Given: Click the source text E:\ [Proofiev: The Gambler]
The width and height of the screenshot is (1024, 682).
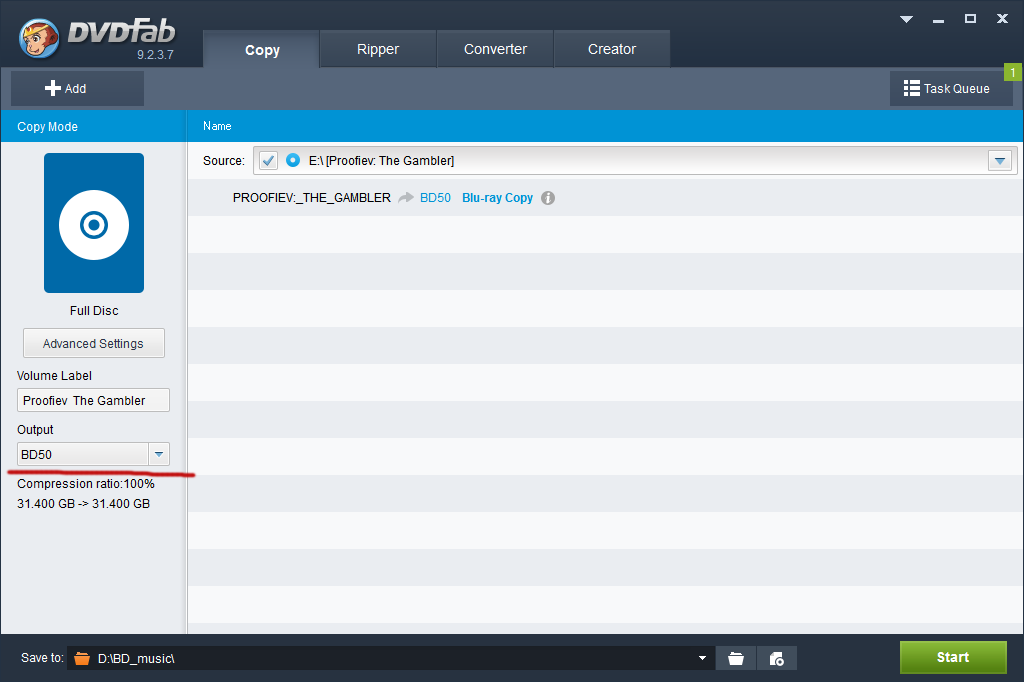Looking at the screenshot, I should pos(381,161).
